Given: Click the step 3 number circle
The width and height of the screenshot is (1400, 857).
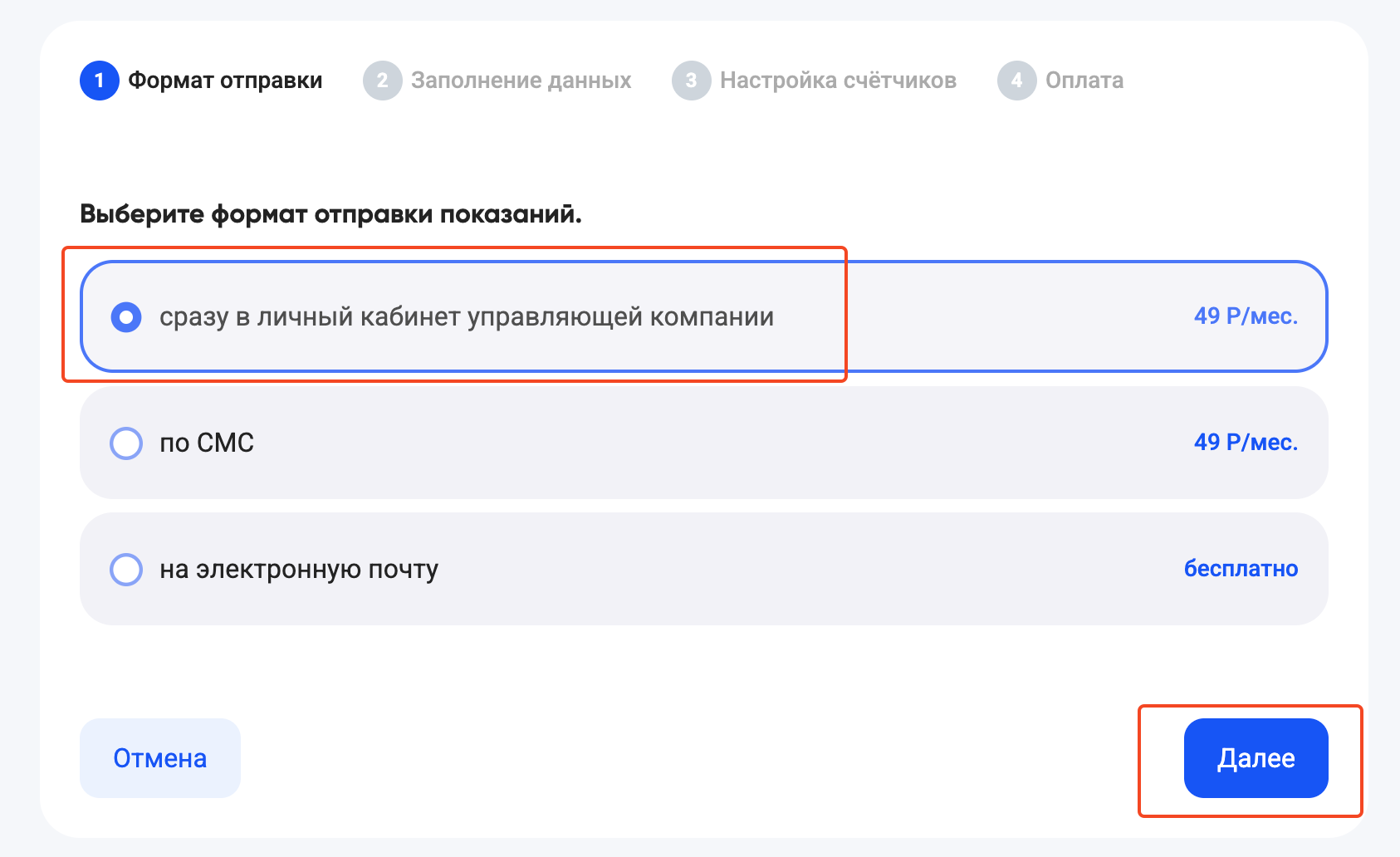Looking at the screenshot, I should click(x=691, y=81).
